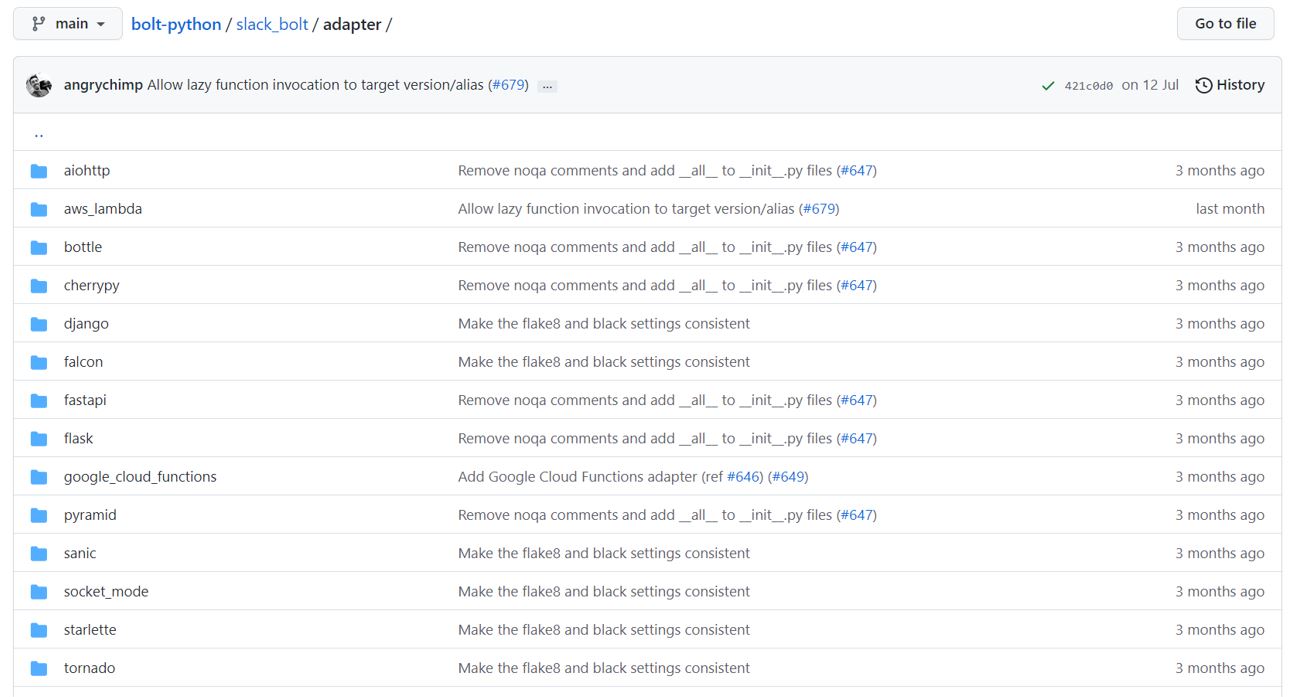Click the aws_lambda folder icon
This screenshot has height=697, width=1293.
click(39, 209)
